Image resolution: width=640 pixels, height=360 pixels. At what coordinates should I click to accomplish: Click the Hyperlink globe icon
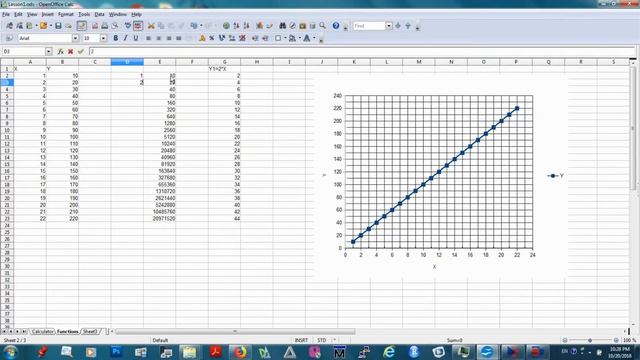click(x=226, y=26)
